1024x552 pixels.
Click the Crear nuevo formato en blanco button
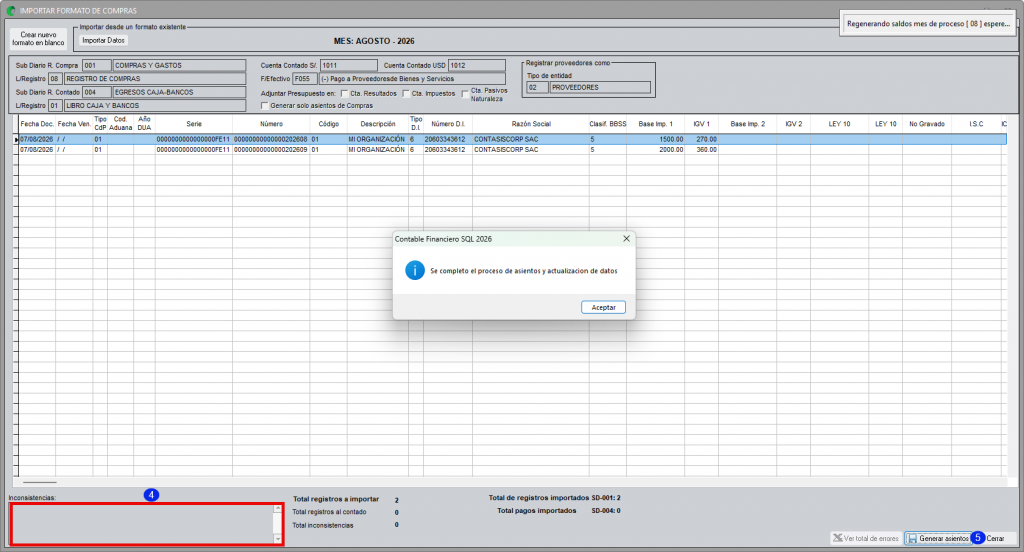[38, 39]
